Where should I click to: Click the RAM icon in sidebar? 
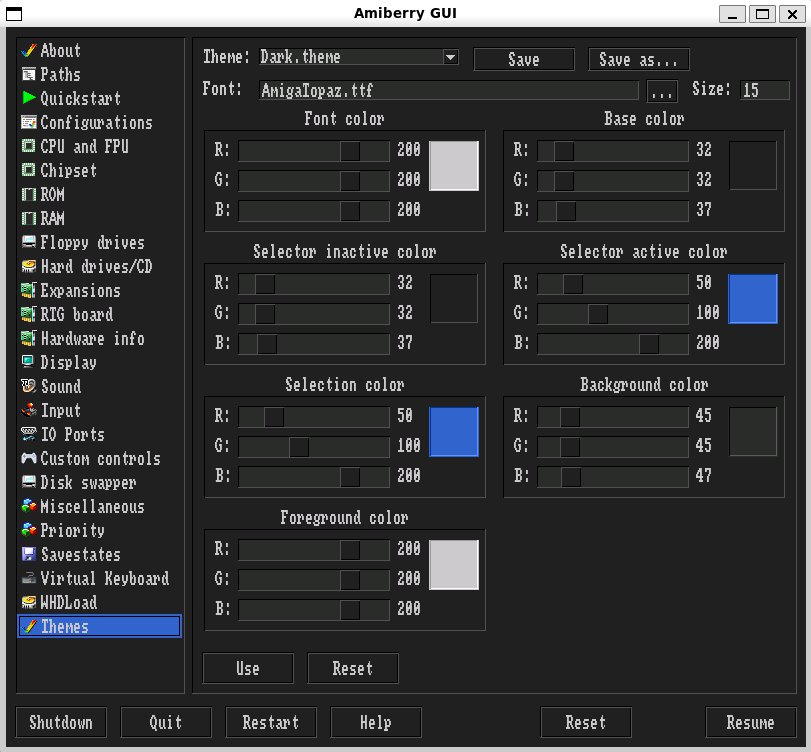click(x=29, y=218)
